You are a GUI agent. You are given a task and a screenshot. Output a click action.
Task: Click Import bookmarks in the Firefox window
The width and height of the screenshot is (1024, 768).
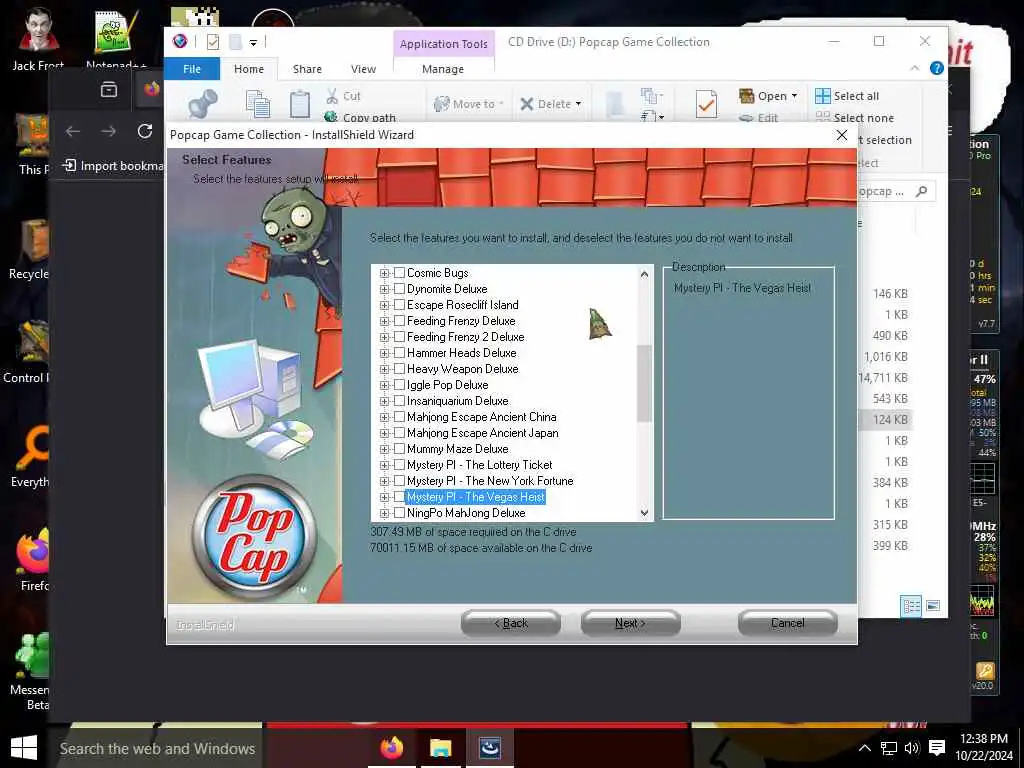click(112, 166)
